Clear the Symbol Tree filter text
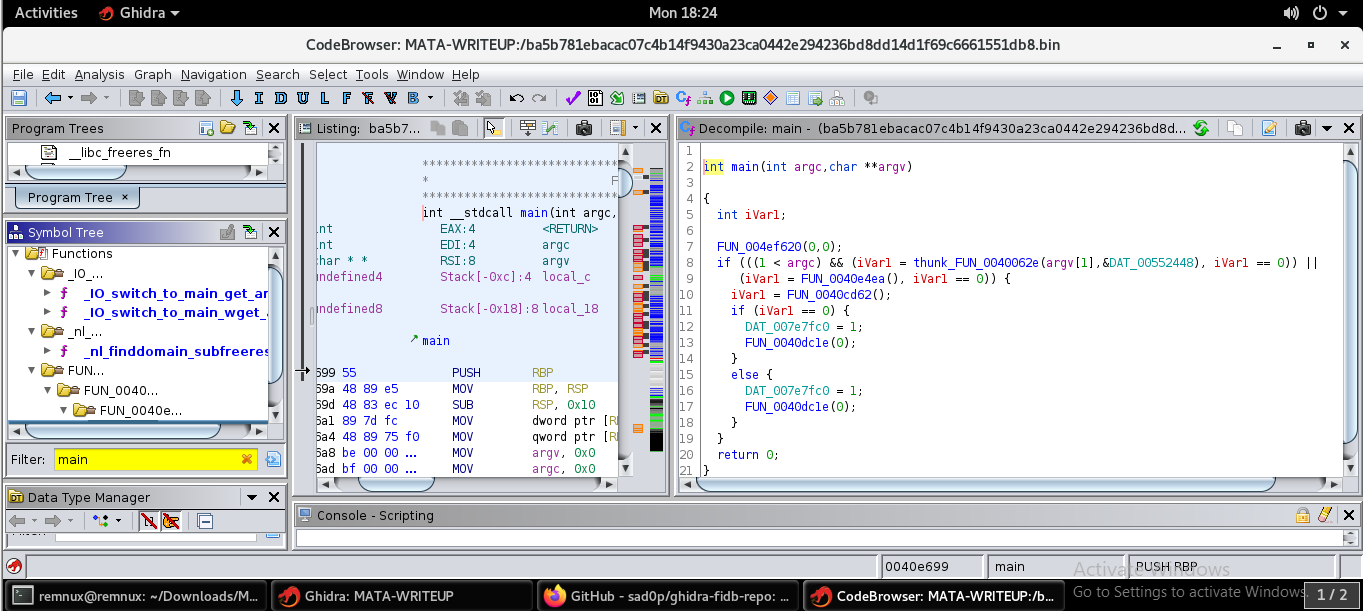Viewport: 1363px width, 611px height. click(x=246, y=459)
